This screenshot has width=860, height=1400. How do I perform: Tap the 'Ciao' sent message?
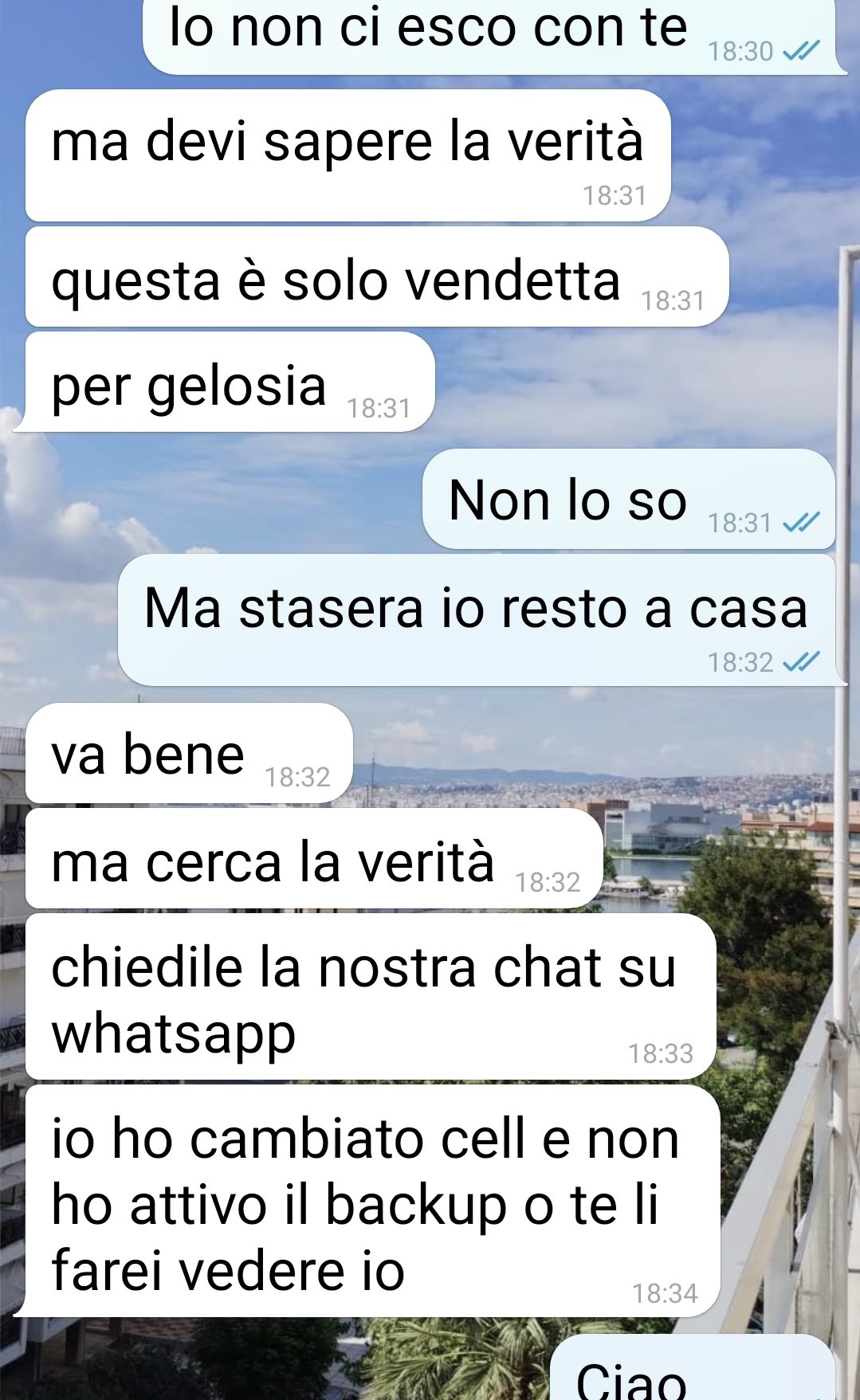(x=692, y=1367)
